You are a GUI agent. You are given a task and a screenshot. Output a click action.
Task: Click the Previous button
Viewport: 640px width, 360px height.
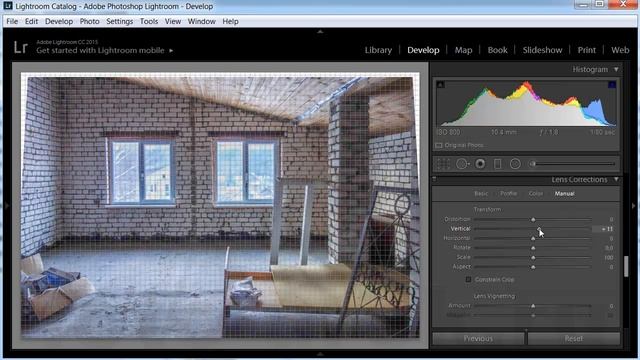[478, 338]
